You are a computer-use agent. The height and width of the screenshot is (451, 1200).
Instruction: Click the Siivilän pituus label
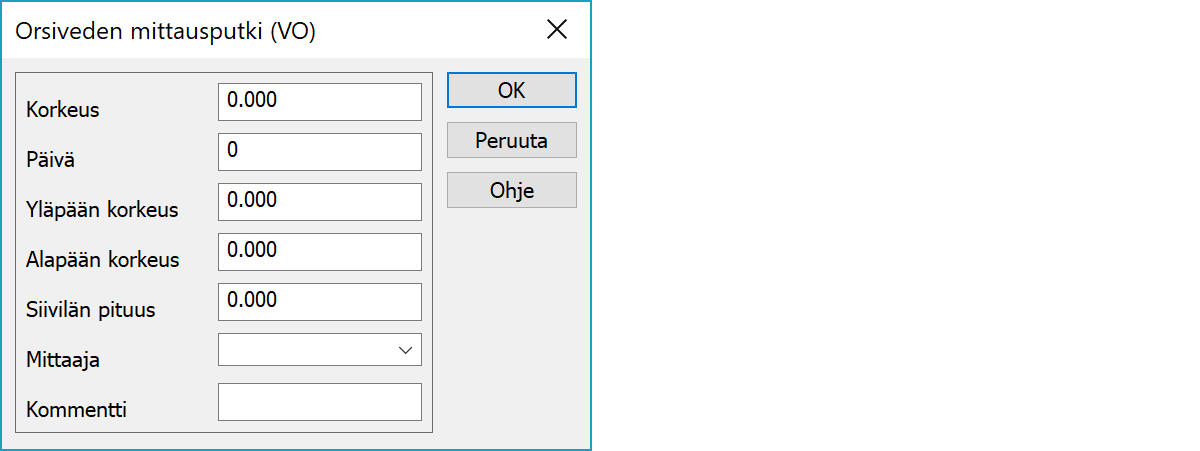click(x=91, y=310)
